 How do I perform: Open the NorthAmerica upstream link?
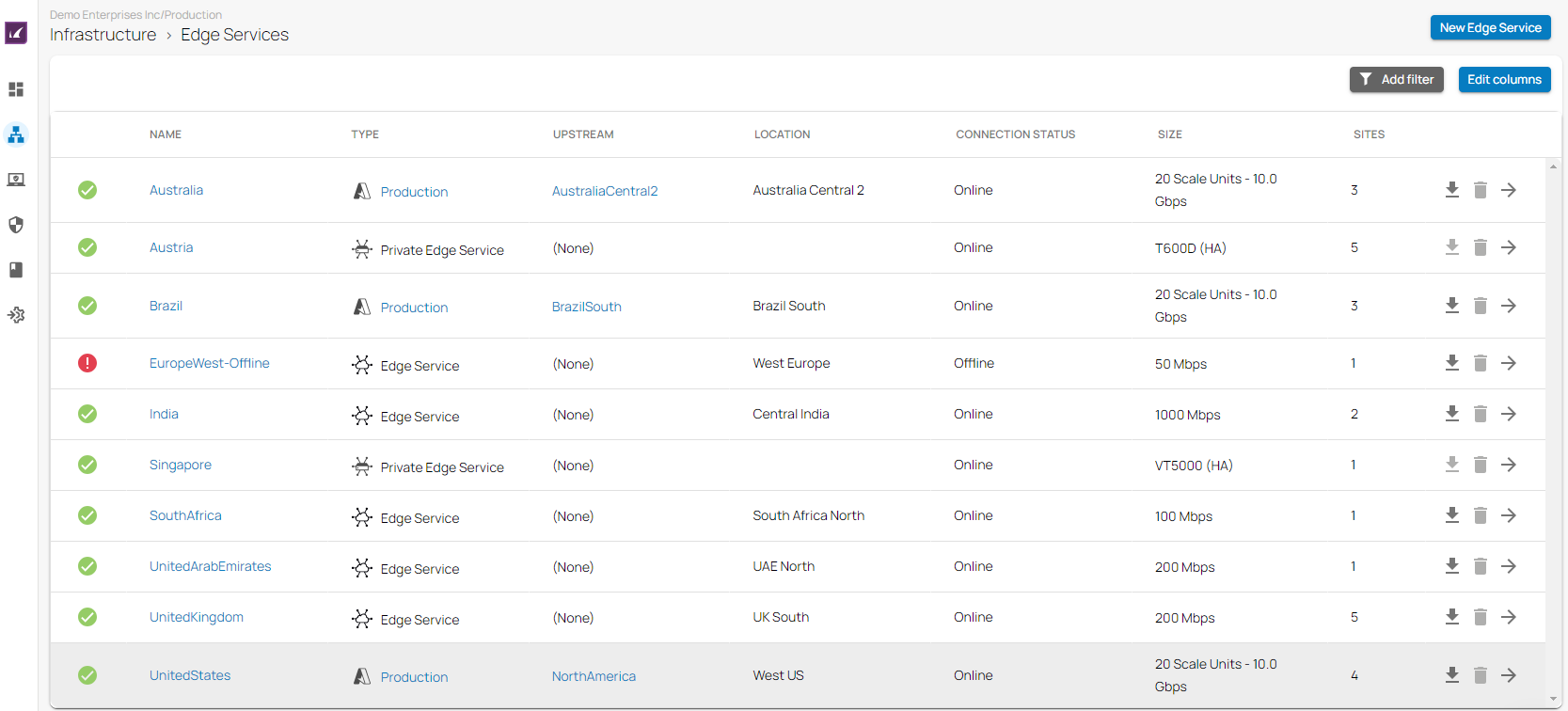click(594, 676)
